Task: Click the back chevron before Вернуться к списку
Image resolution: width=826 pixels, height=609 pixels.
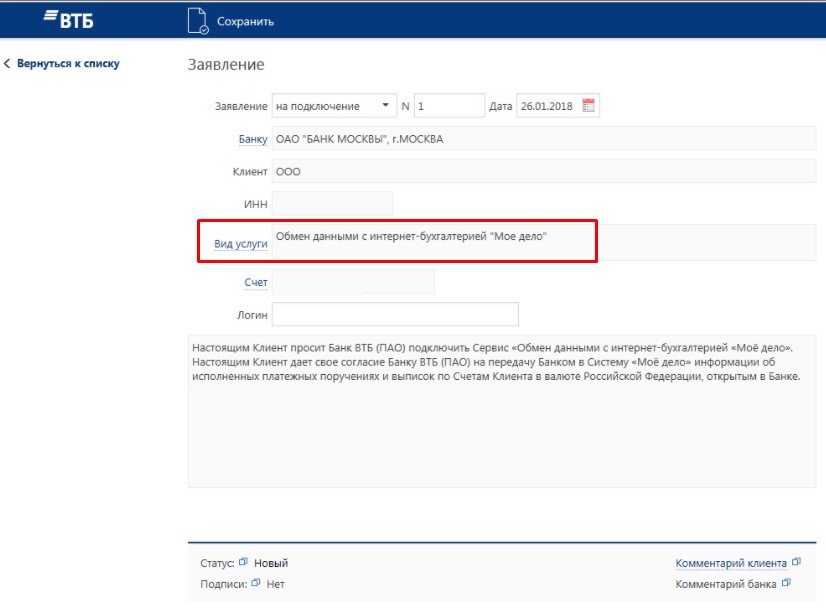Action: click(7, 64)
